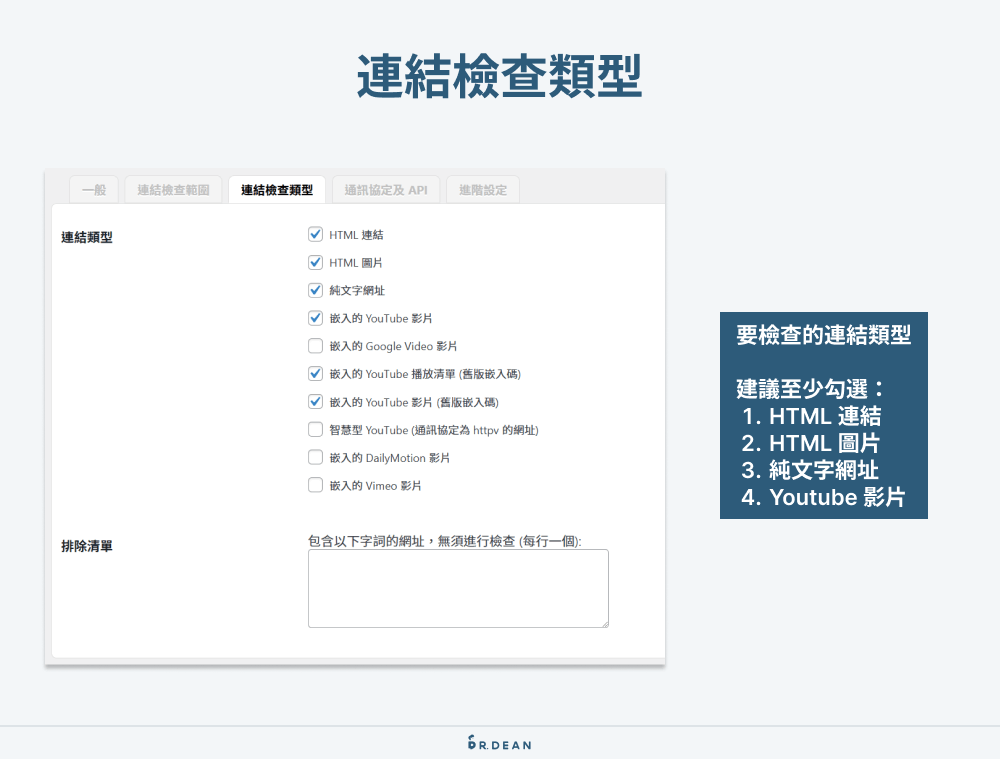Check the 嵌入的 DailyMotion 影片 option
1000x759 pixels.
coord(316,459)
